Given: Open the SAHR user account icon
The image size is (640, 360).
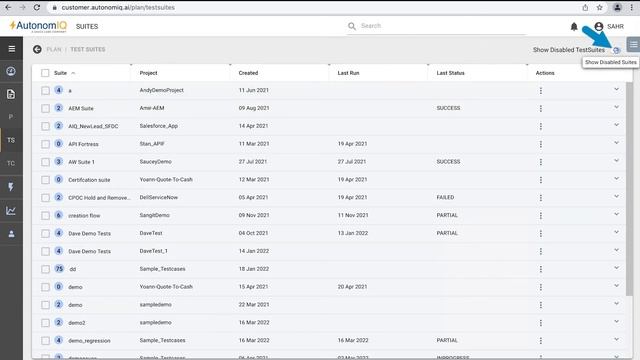Looking at the screenshot, I should coord(599,27).
